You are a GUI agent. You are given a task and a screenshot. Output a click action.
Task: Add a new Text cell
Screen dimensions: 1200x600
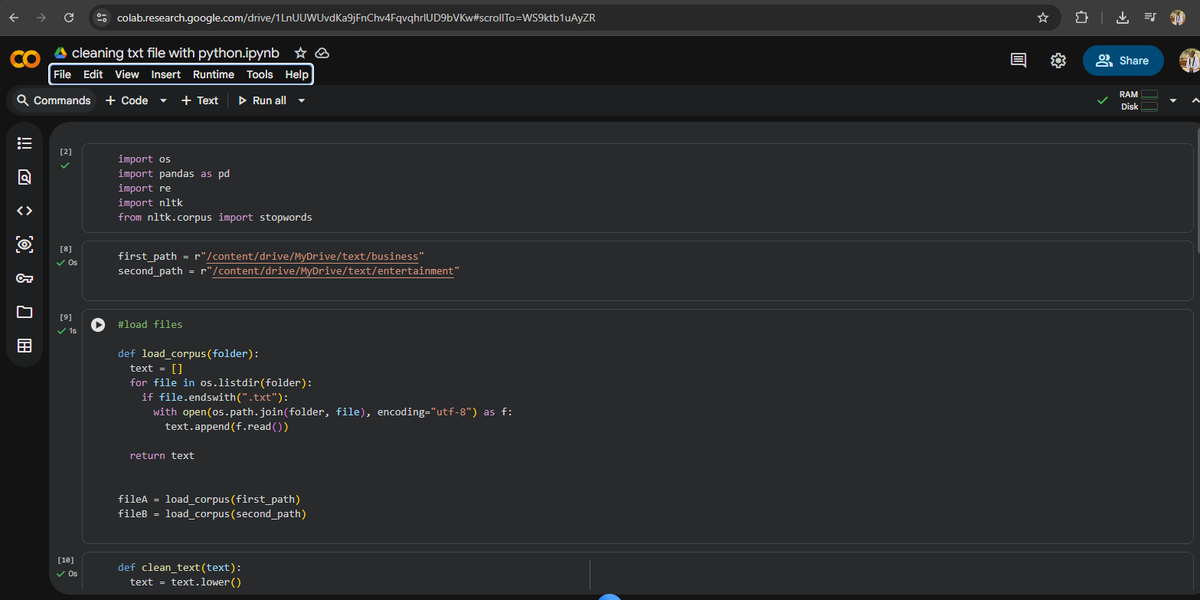point(200,100)
